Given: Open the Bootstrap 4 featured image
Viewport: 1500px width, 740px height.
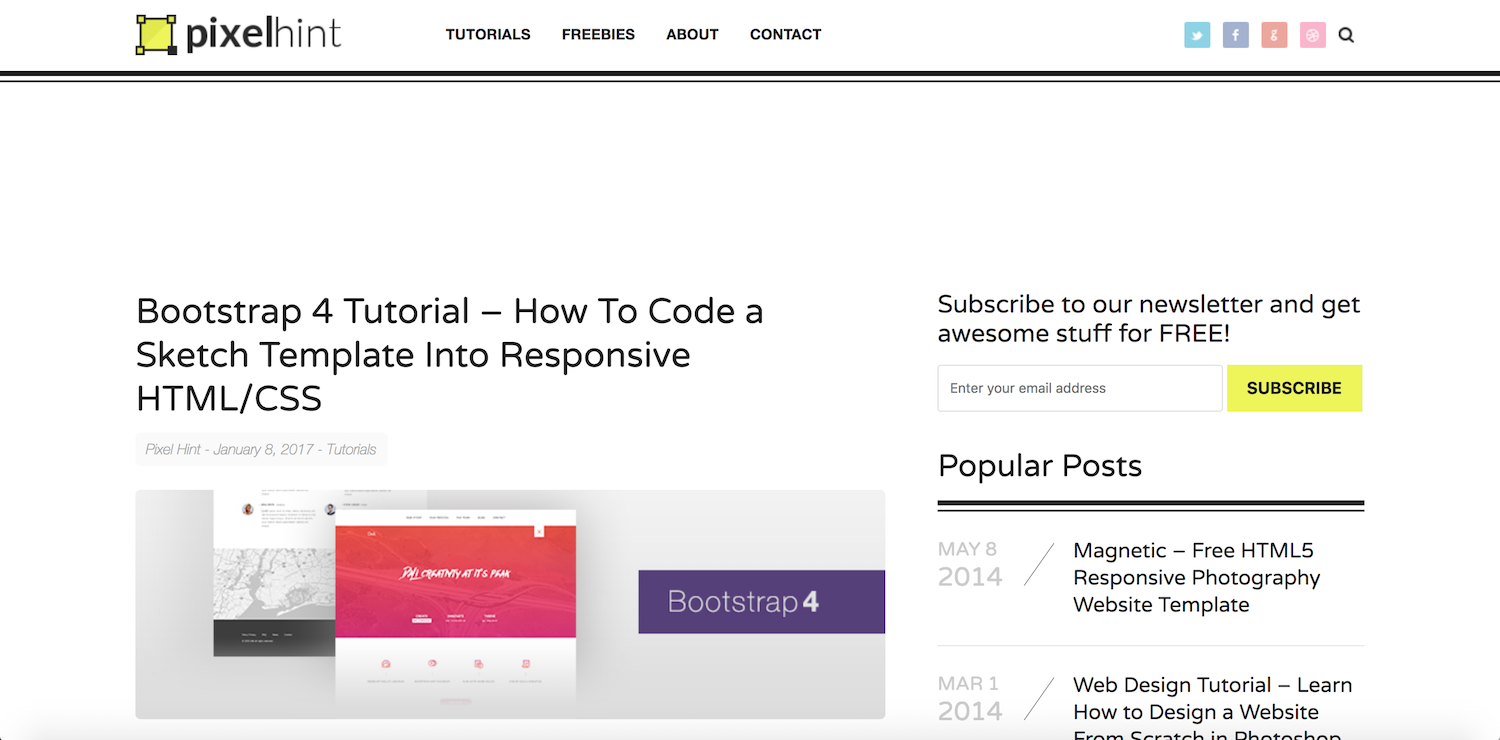Looking at the screenshot, I should (510, 604).
